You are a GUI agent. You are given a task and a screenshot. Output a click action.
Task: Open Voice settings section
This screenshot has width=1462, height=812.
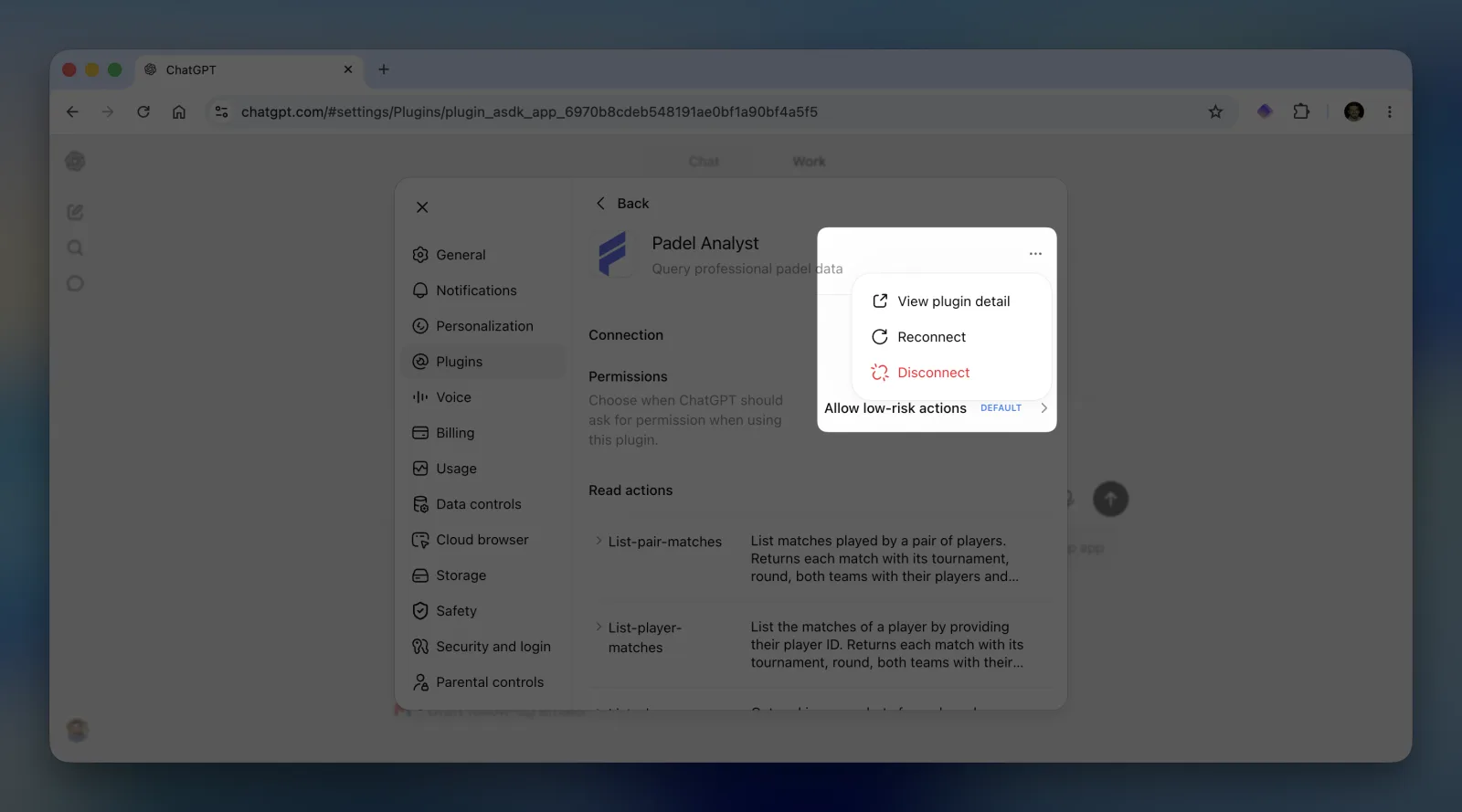pos(483,397)
